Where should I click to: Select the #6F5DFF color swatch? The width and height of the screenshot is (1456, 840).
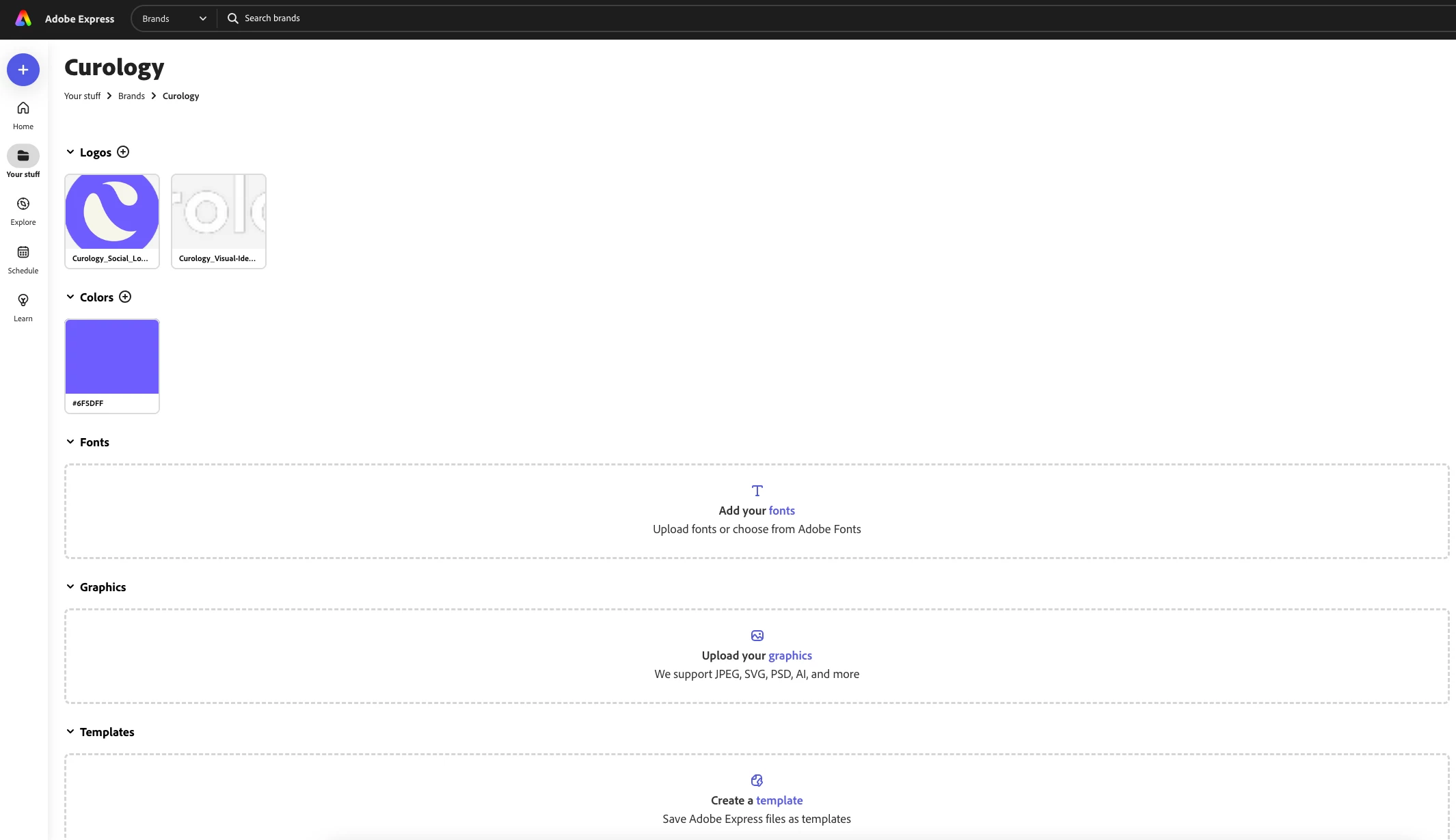112,357
